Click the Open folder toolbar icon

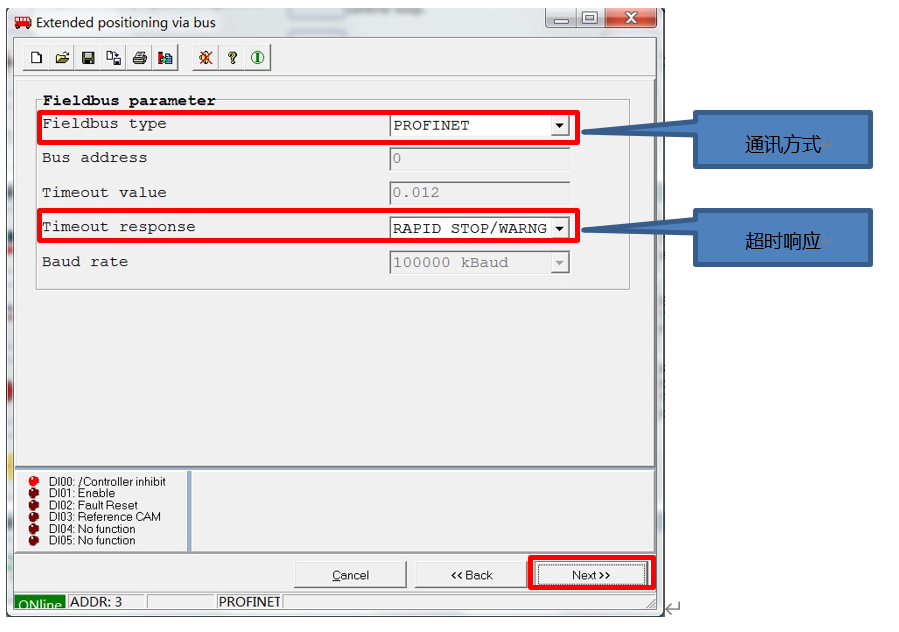coord(62,58)
